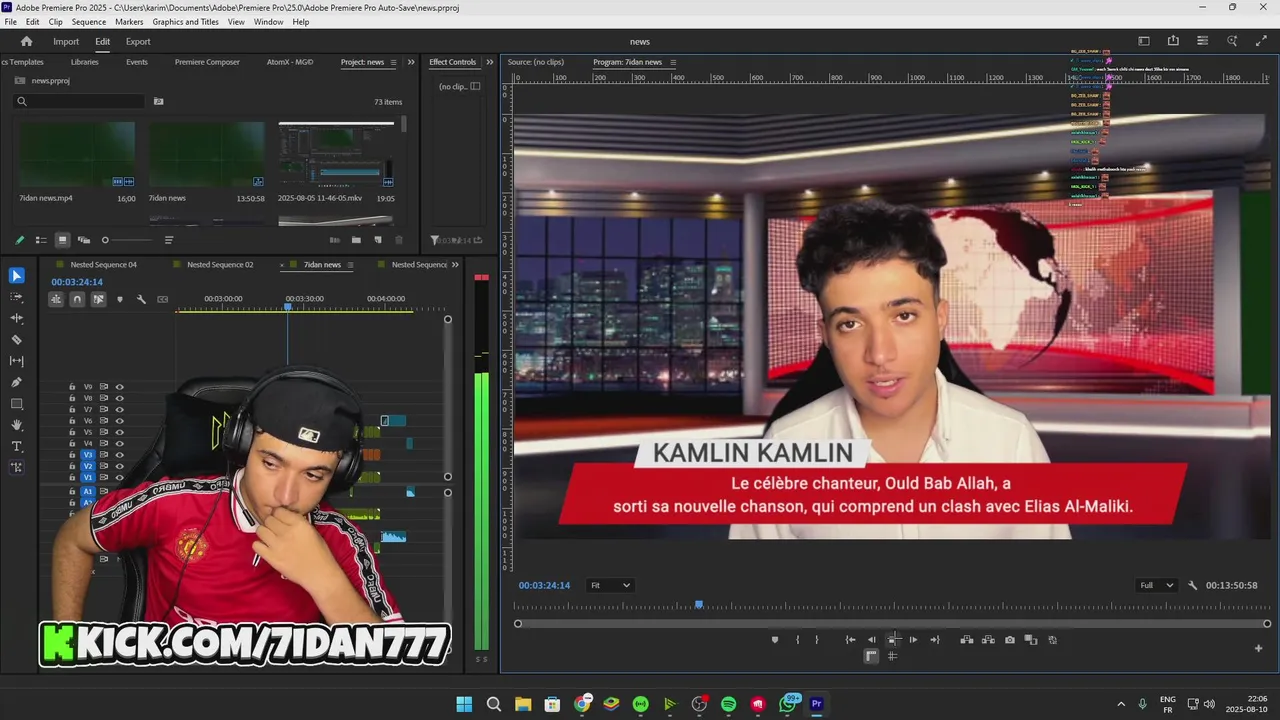Switch Project panel to List view

coord(41,240)
